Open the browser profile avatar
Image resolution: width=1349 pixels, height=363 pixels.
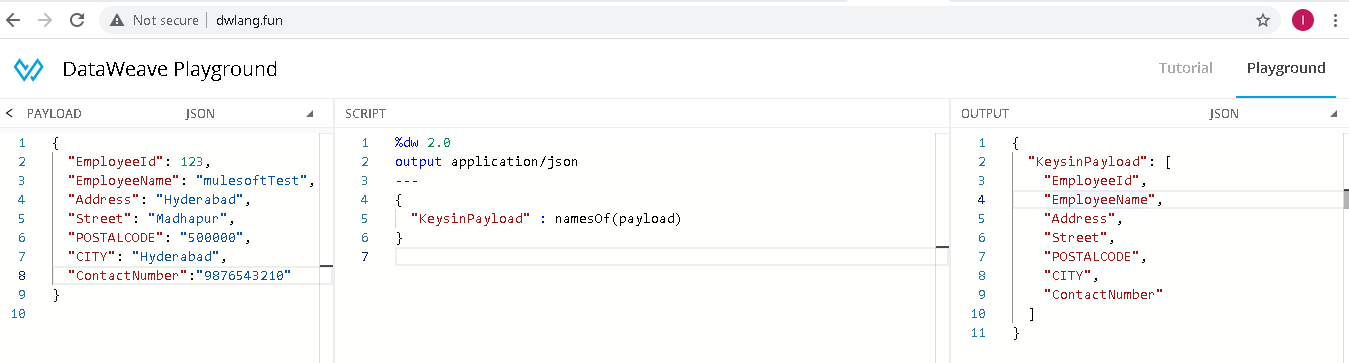point(1302,20)
